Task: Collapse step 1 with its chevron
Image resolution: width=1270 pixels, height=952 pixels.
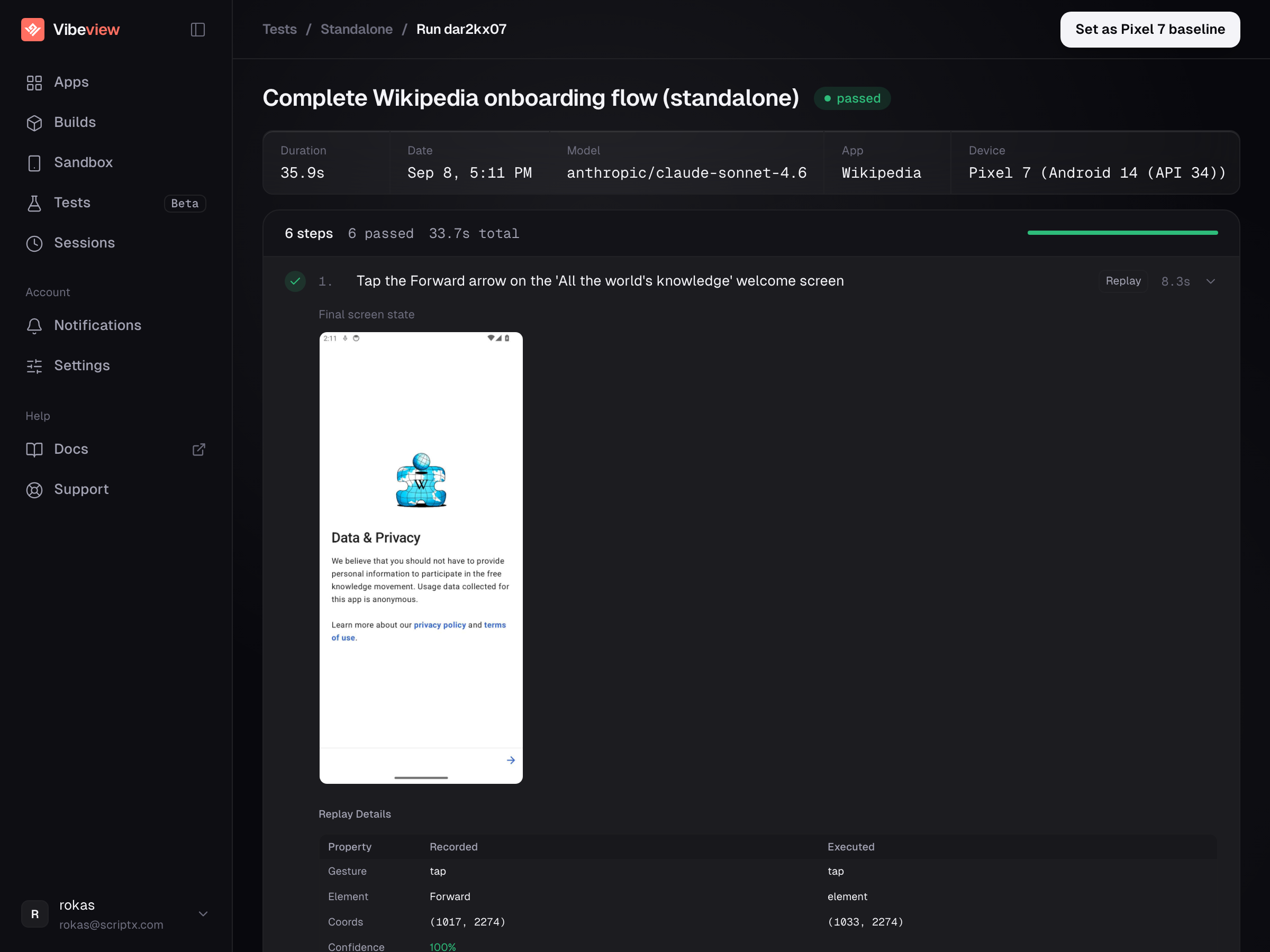Action: pos(1211,281)
